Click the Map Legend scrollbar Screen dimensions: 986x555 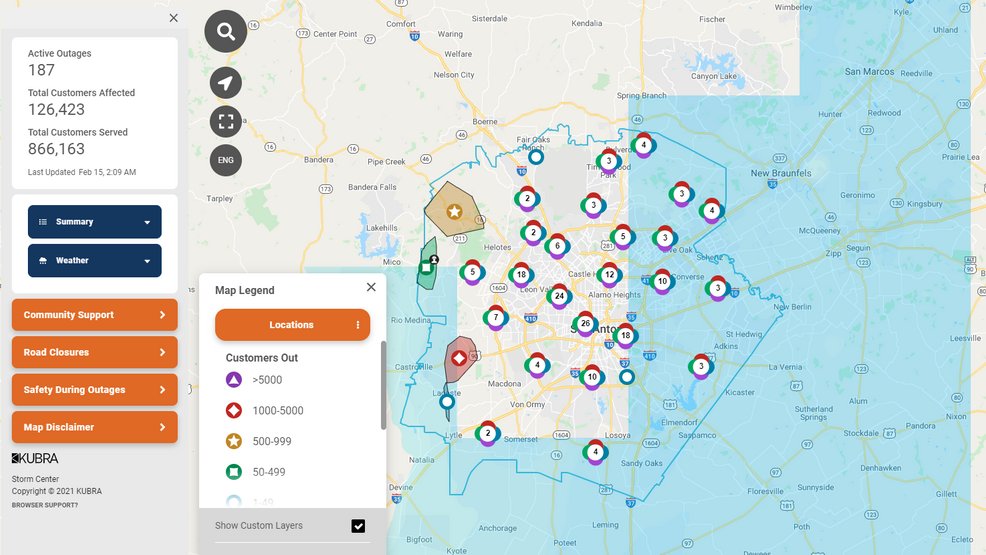382,385
